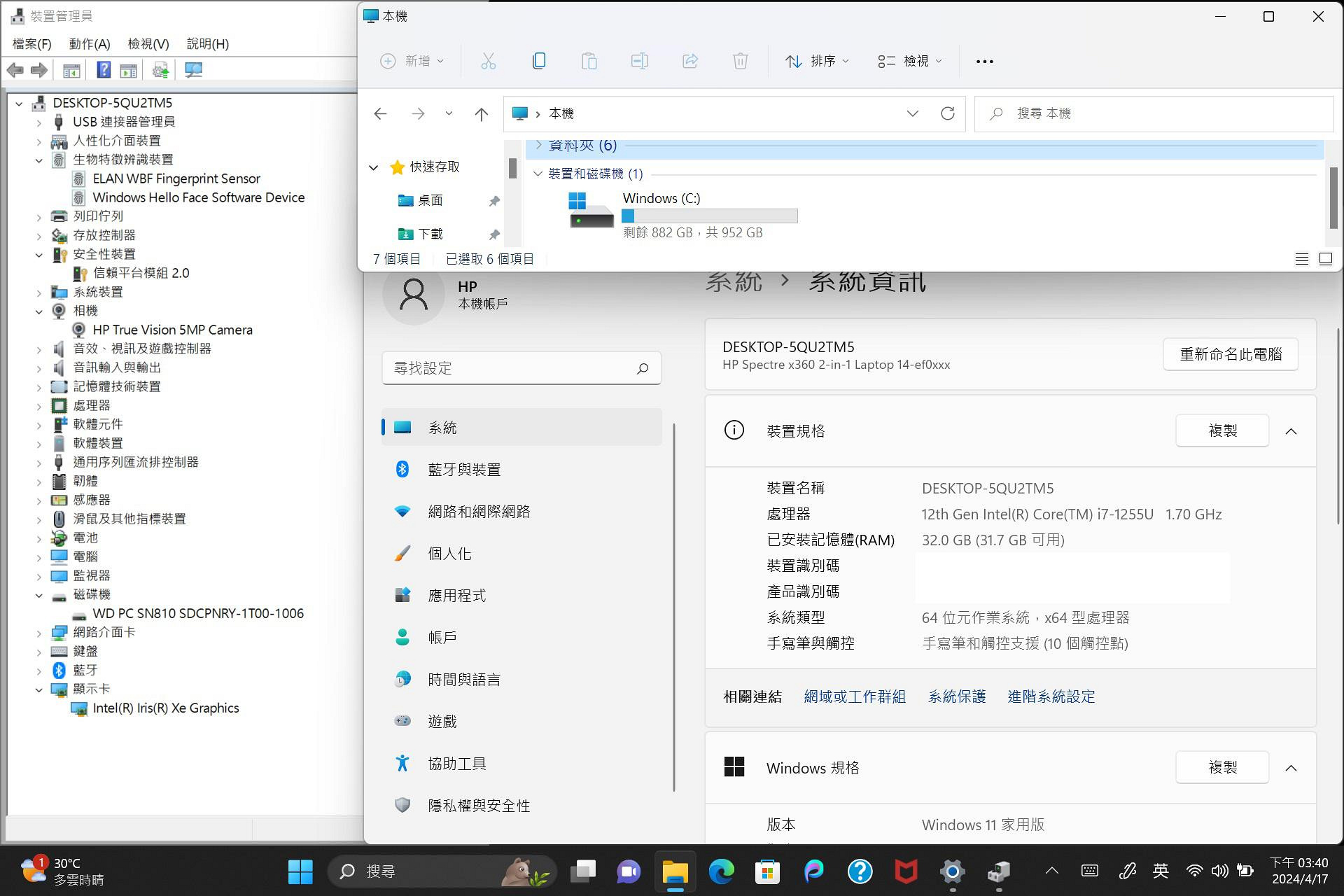Viewport: 1344px width, 896px height.
Task: Expand USB 連接器管理員 node
Action: pos(39,122)
